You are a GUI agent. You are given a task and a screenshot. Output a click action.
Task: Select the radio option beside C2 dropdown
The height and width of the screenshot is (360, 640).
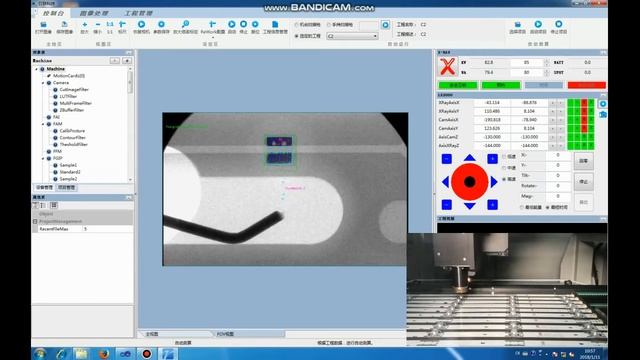click(x=297, y=36)
